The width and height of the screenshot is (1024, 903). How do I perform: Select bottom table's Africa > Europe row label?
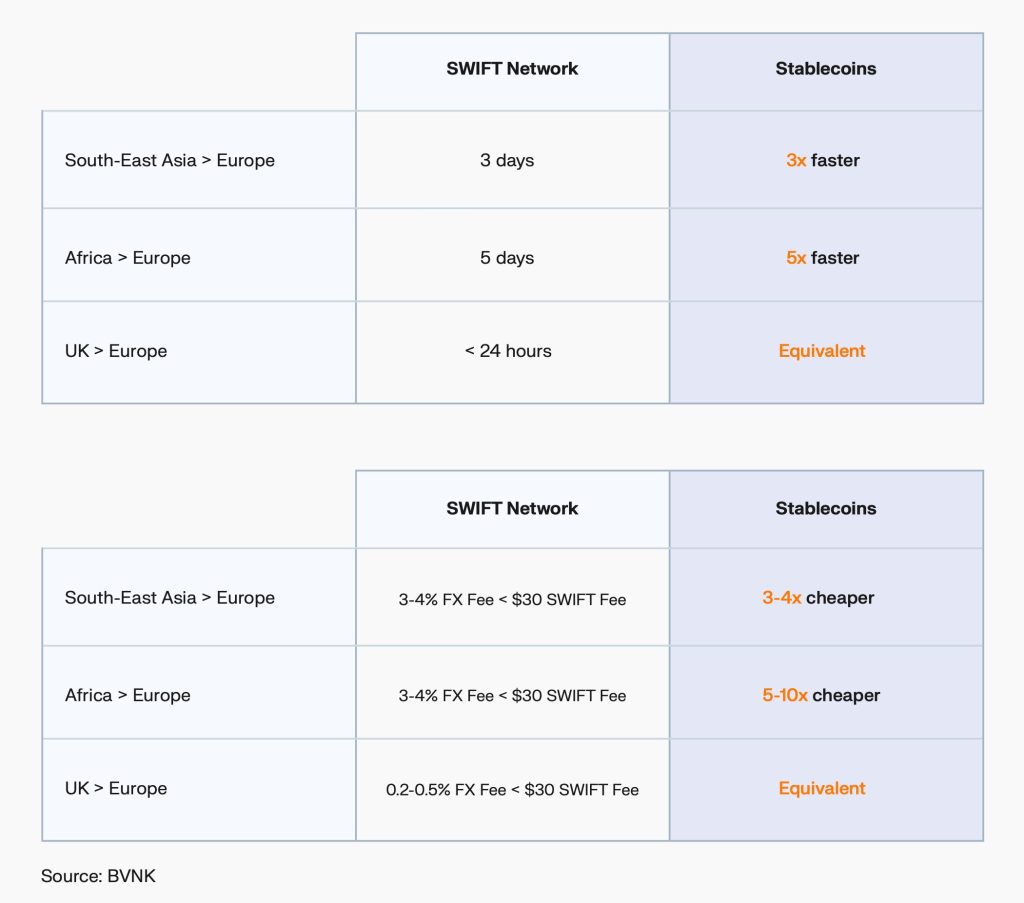[127, 695]
